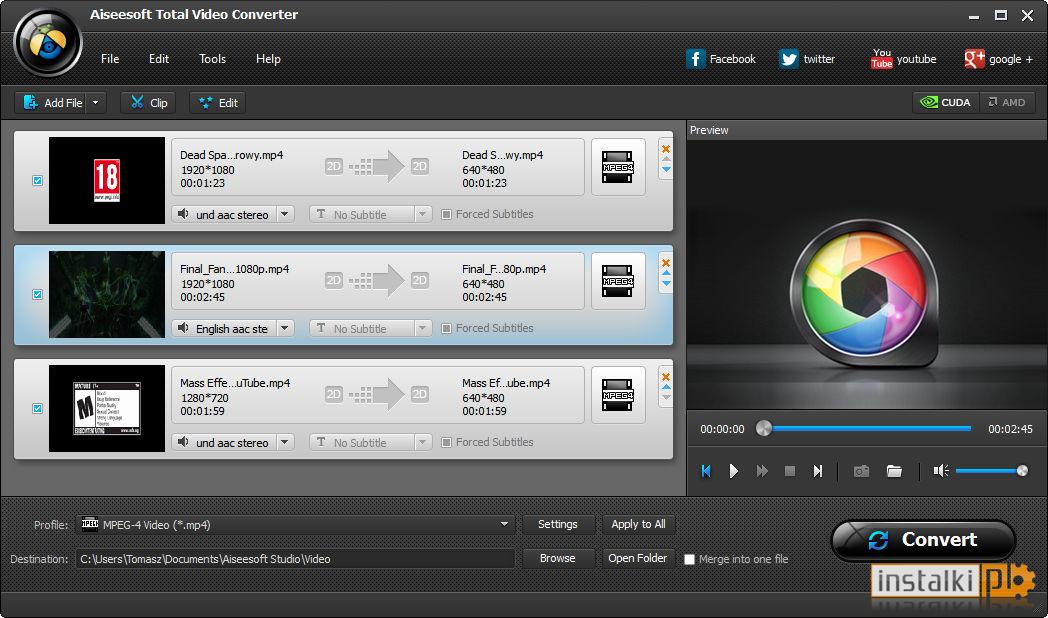Remove Mass Effe...uTube.mp4 with the orange X
Screen dimensions: 1048x618
666,377
